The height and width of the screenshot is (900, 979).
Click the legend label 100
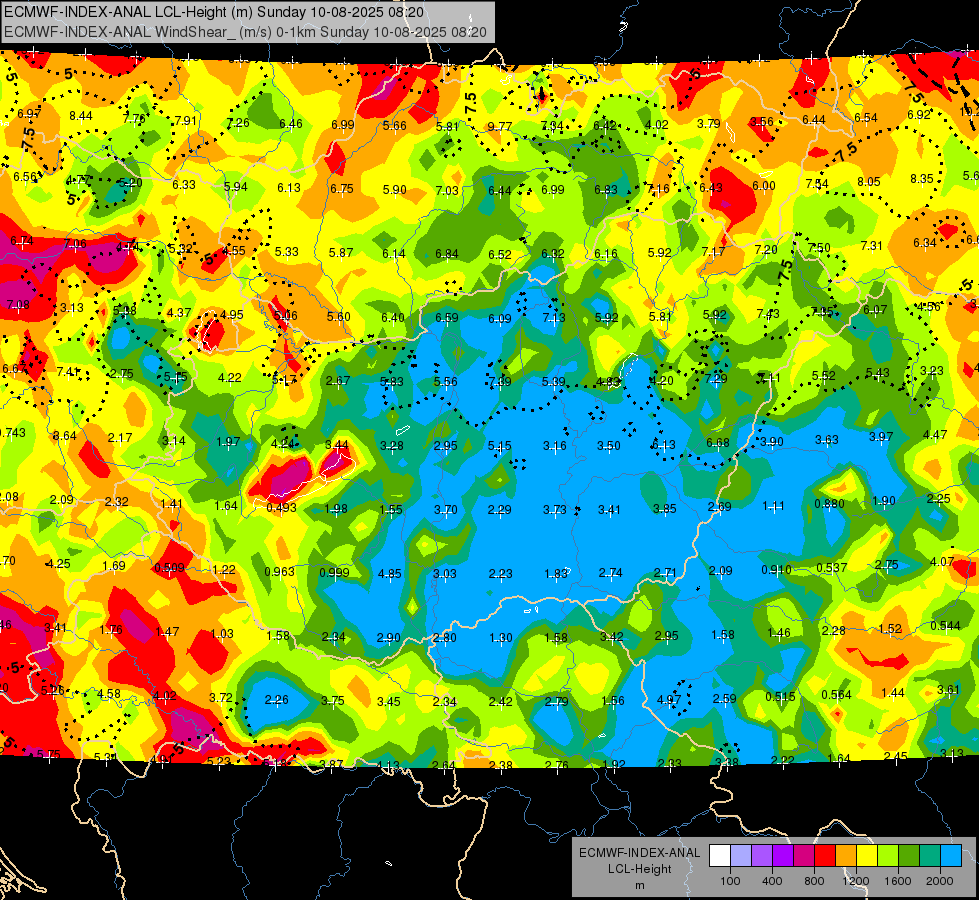click(x=730, y=881)
